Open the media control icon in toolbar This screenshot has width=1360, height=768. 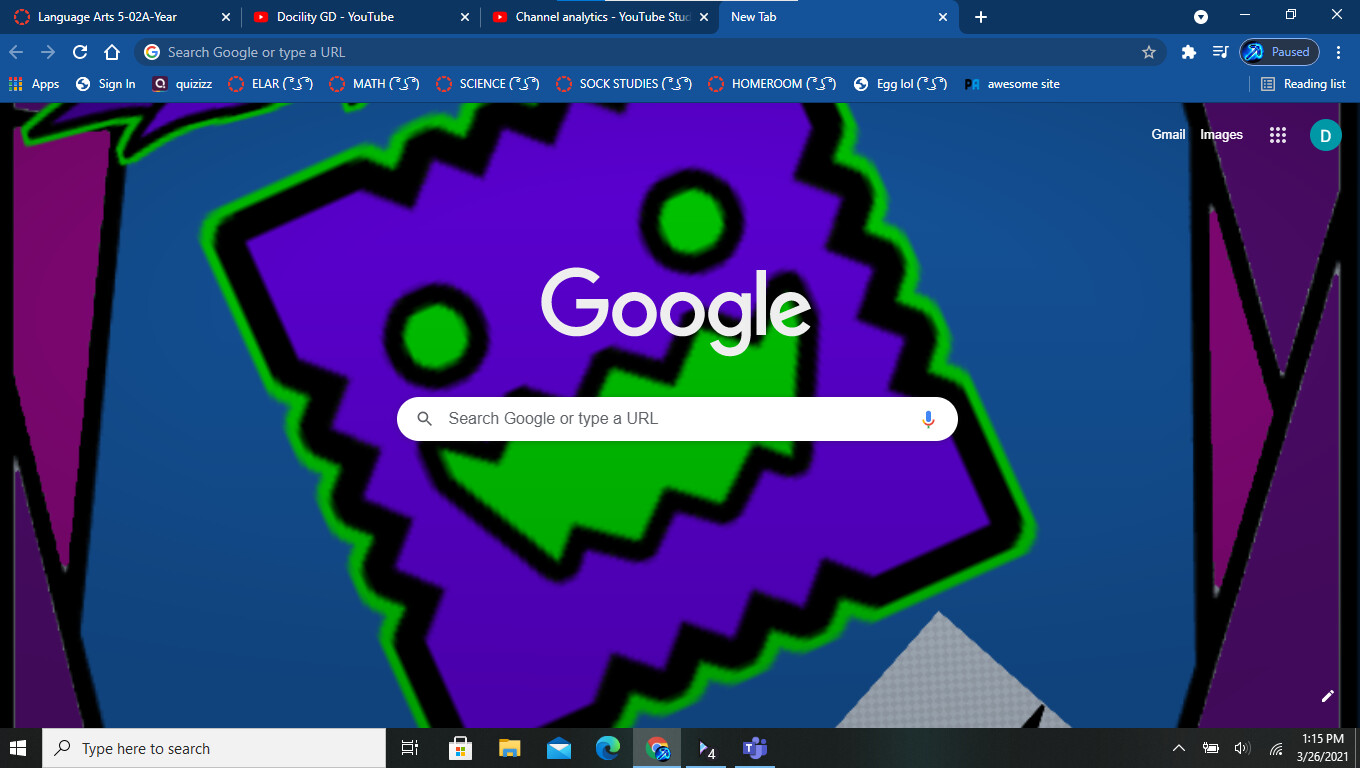point(1220,52)
